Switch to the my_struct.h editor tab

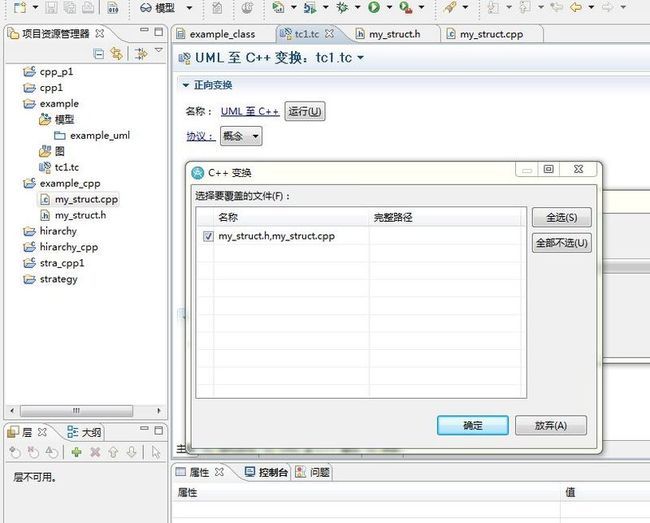394,34
